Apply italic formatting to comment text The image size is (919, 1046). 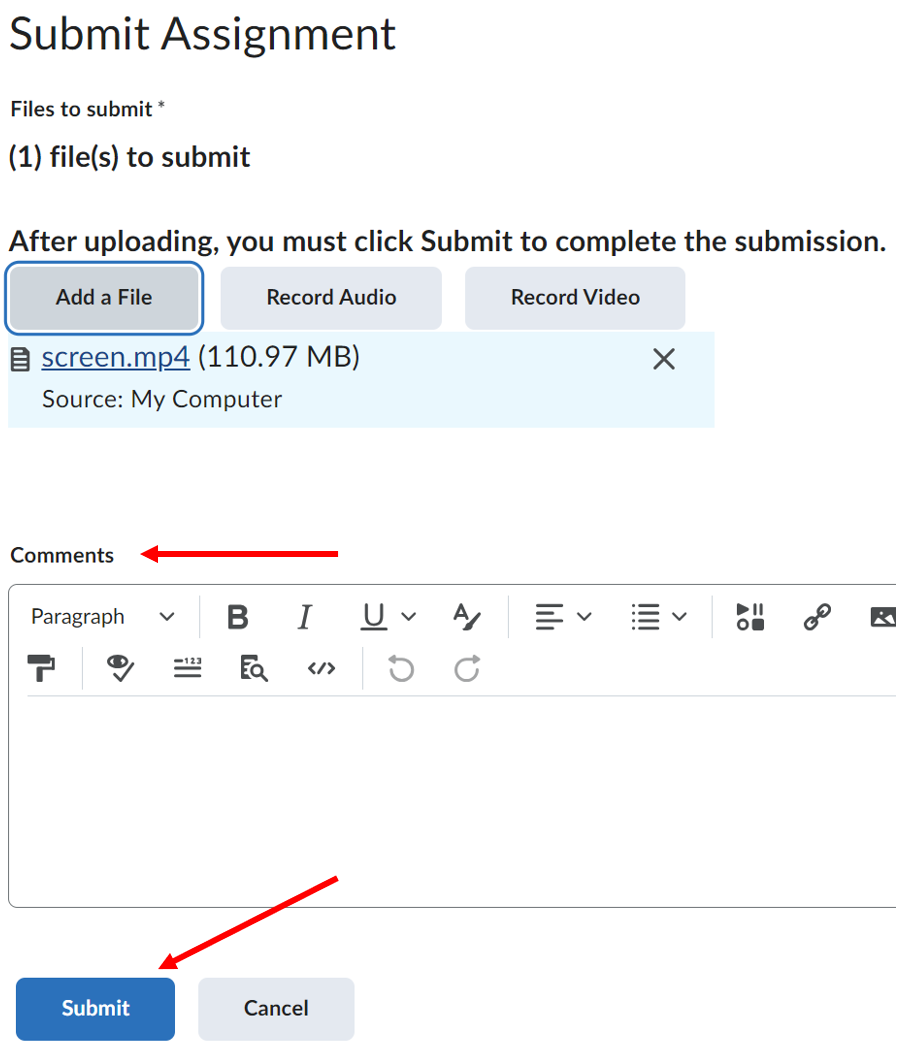(x=305, y=617)
